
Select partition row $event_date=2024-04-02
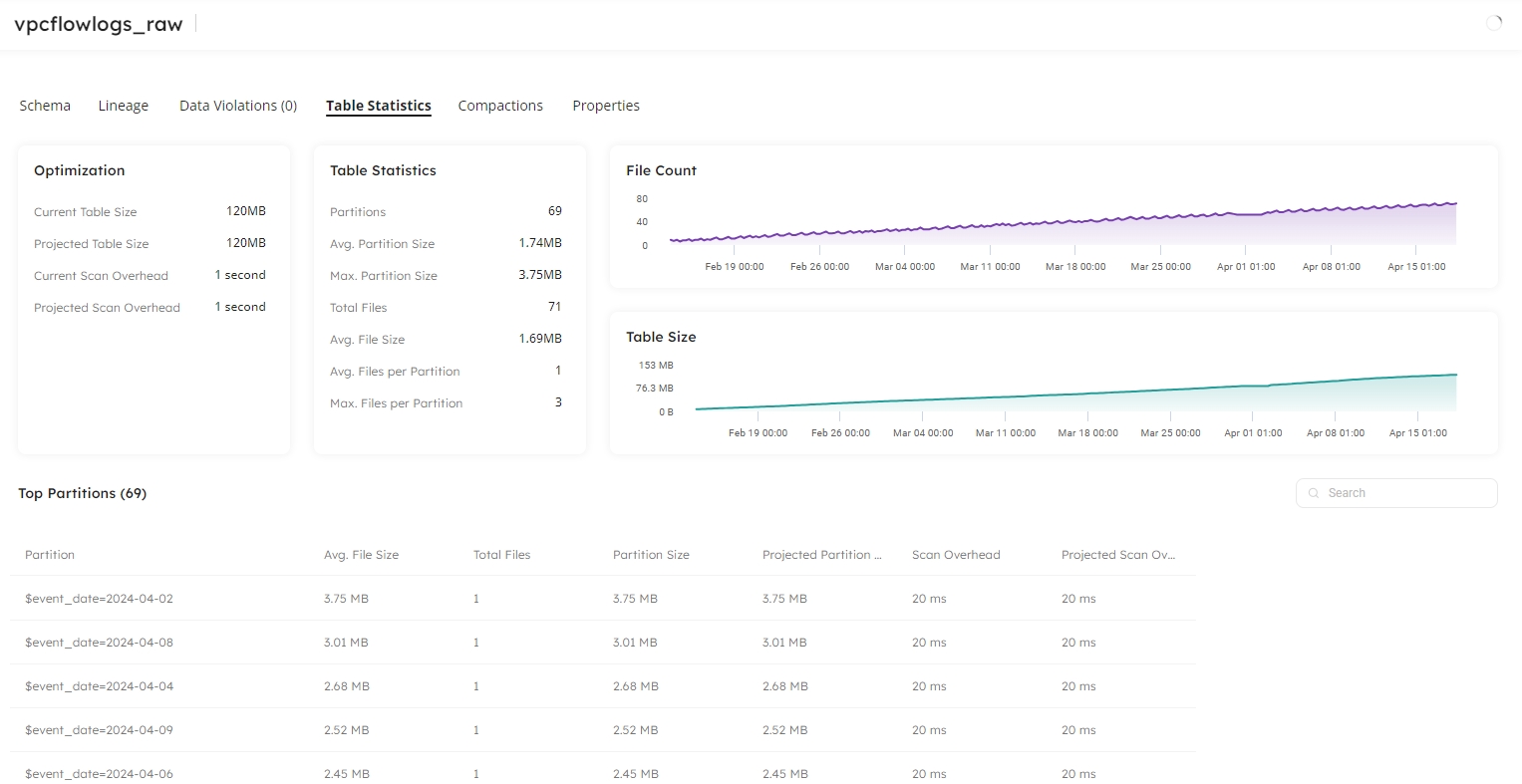click(x=99, y=599)
